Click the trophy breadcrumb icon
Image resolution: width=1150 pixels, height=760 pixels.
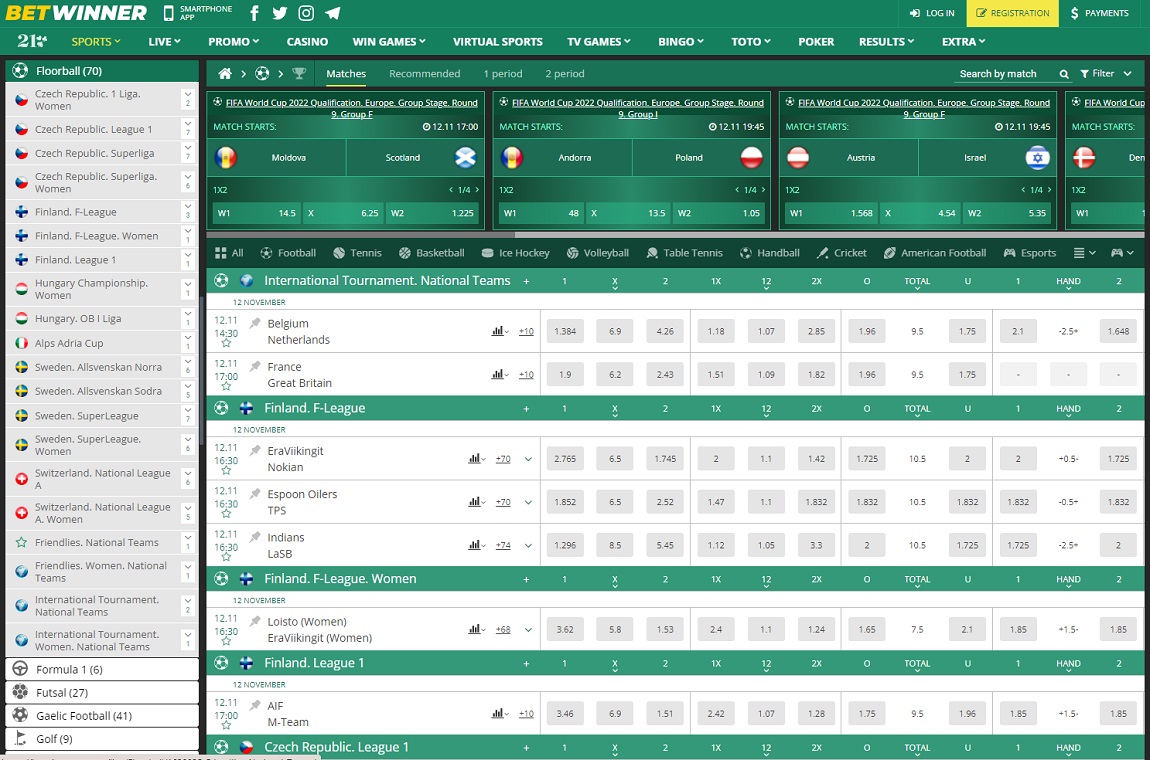[x=299, y=73]
